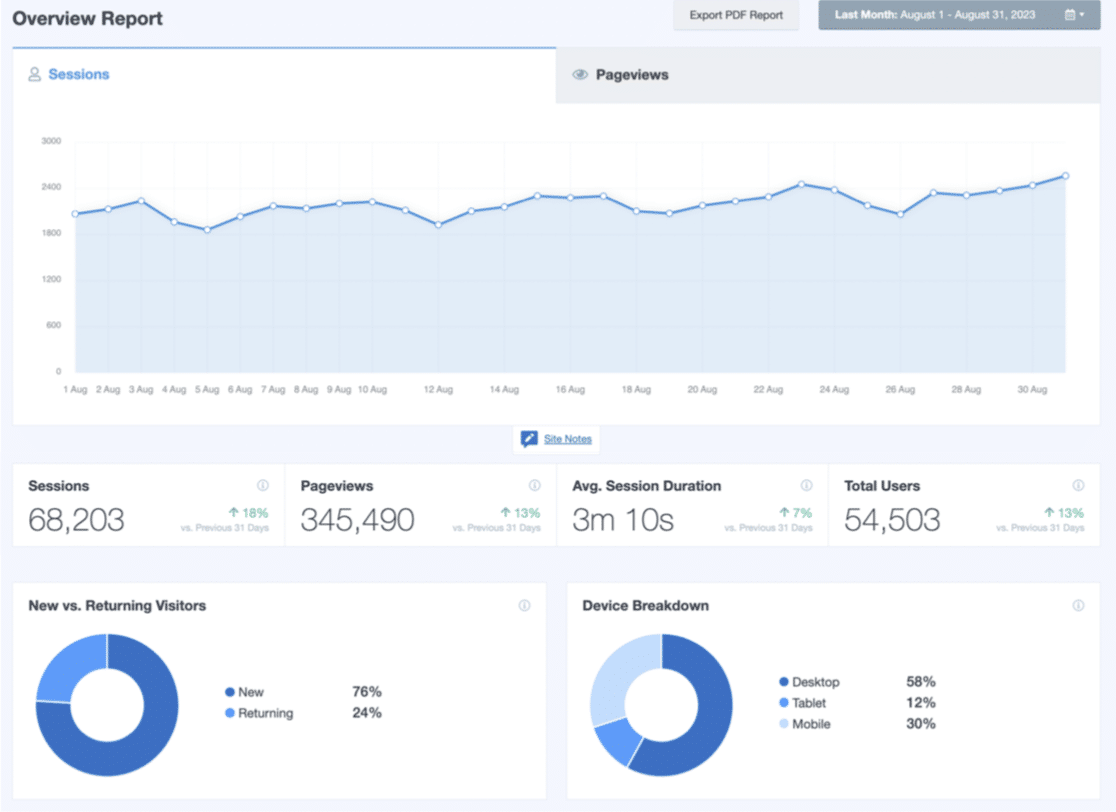1116x812 pixels.
Task: Click the last data point on sessions chart
Action: [1066, 176]
